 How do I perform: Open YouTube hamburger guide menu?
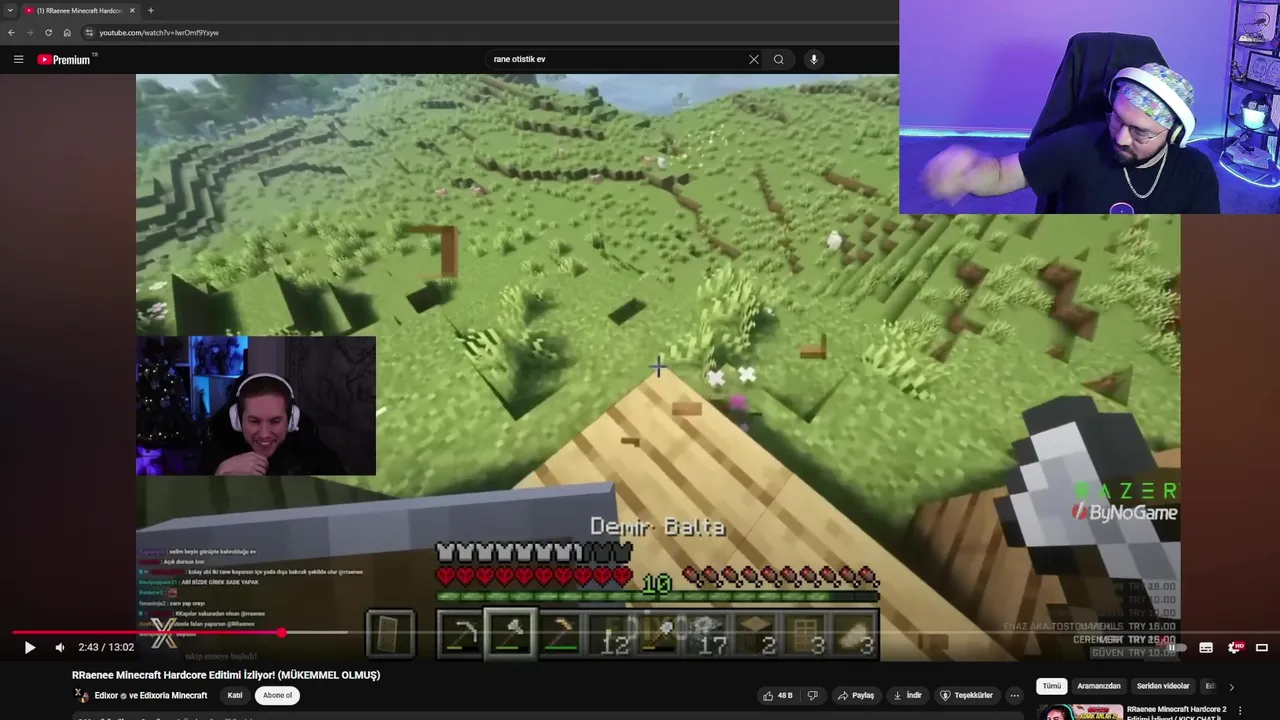18,59
